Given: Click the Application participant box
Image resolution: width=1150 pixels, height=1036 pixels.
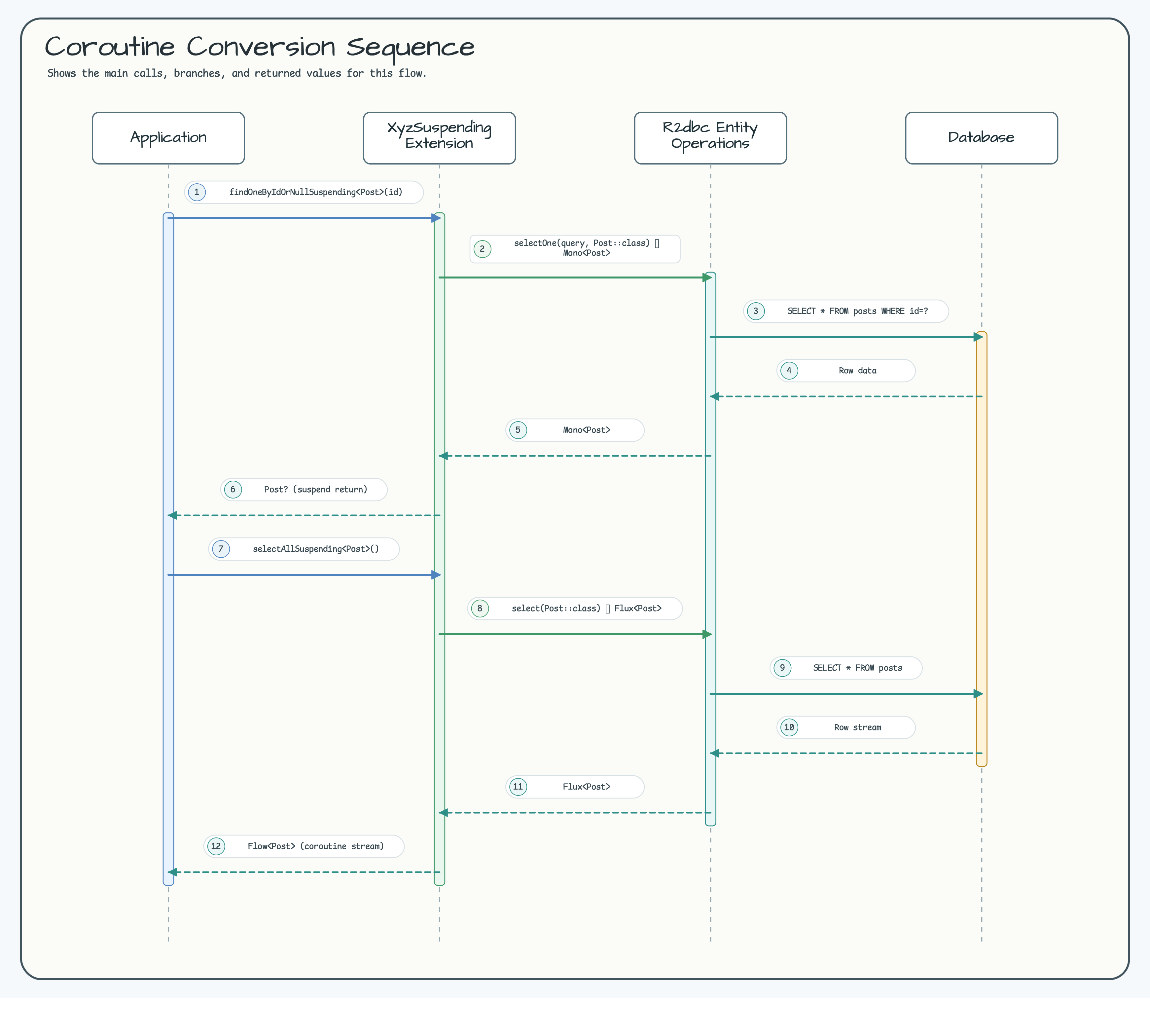Looking at the screenshot, I should tap(168, 138).
